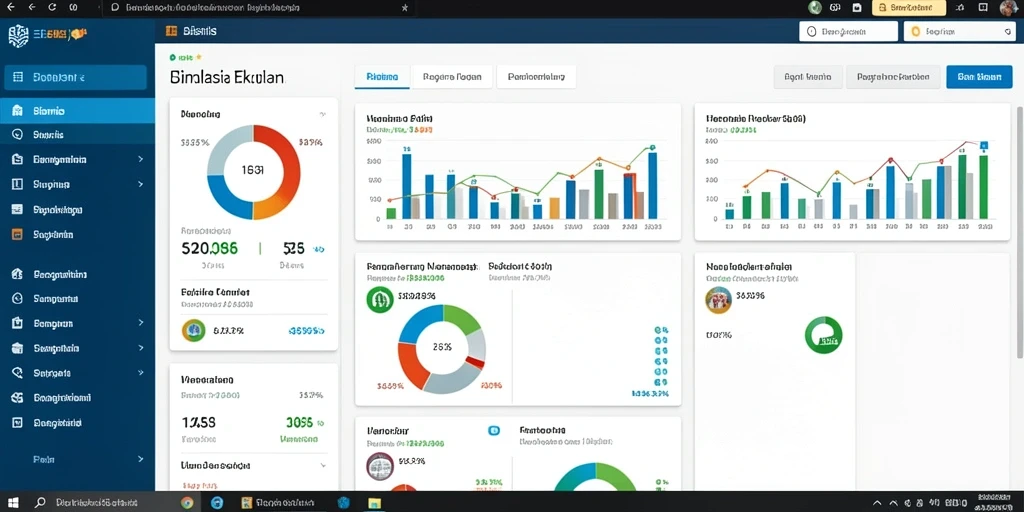Click the blue hexagon taskbar icon
This screenshot has height=512, width=1024.
click(x=344, y=502)
